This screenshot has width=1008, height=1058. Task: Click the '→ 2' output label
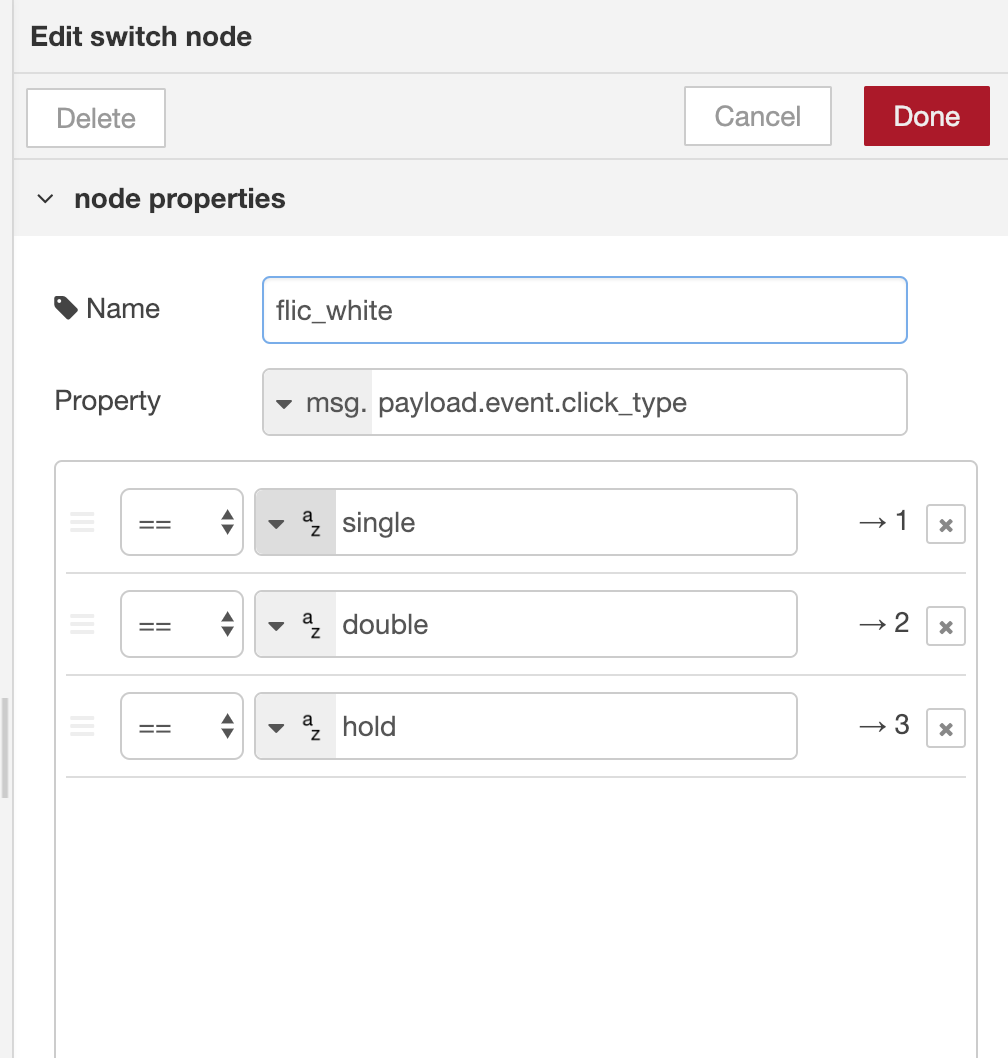(x=884, y=623)
